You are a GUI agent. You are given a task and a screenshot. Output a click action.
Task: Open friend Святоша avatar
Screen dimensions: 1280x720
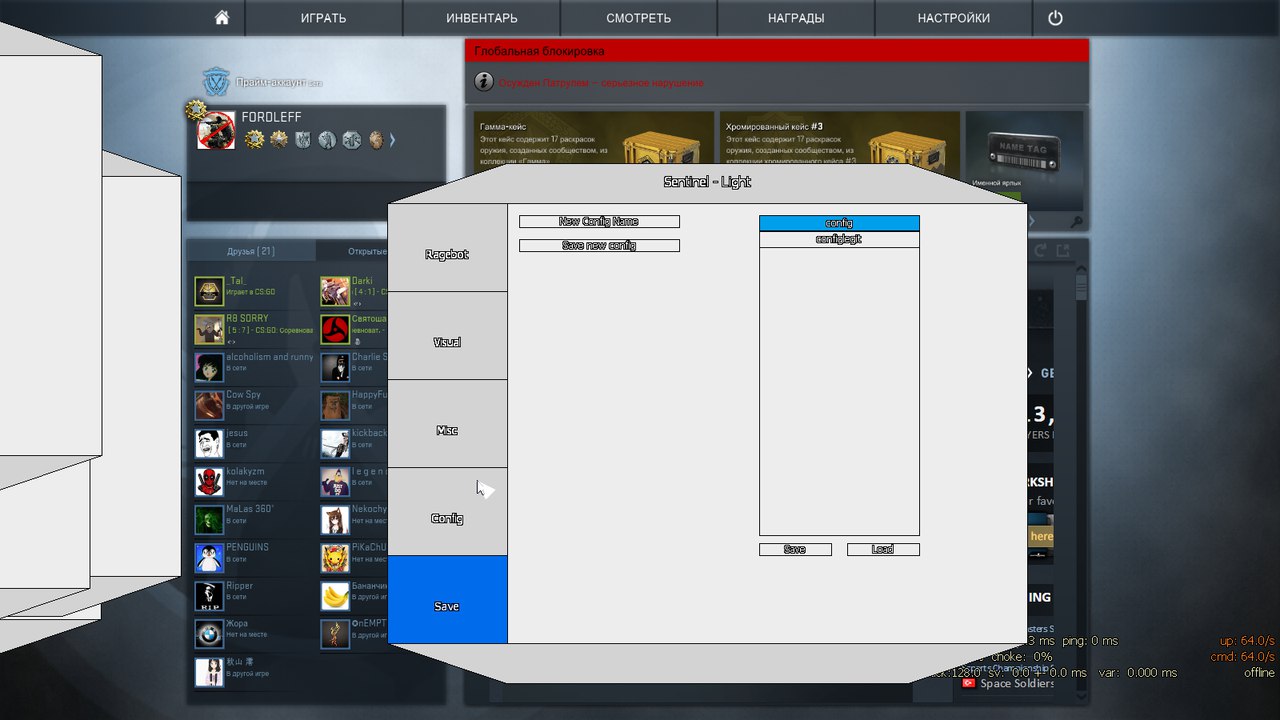pos(335,329)
